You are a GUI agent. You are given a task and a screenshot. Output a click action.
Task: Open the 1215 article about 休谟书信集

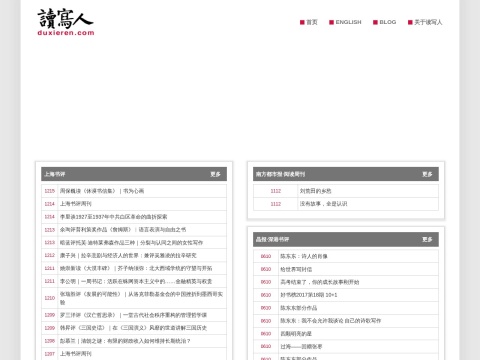click(x=102, y=191)
